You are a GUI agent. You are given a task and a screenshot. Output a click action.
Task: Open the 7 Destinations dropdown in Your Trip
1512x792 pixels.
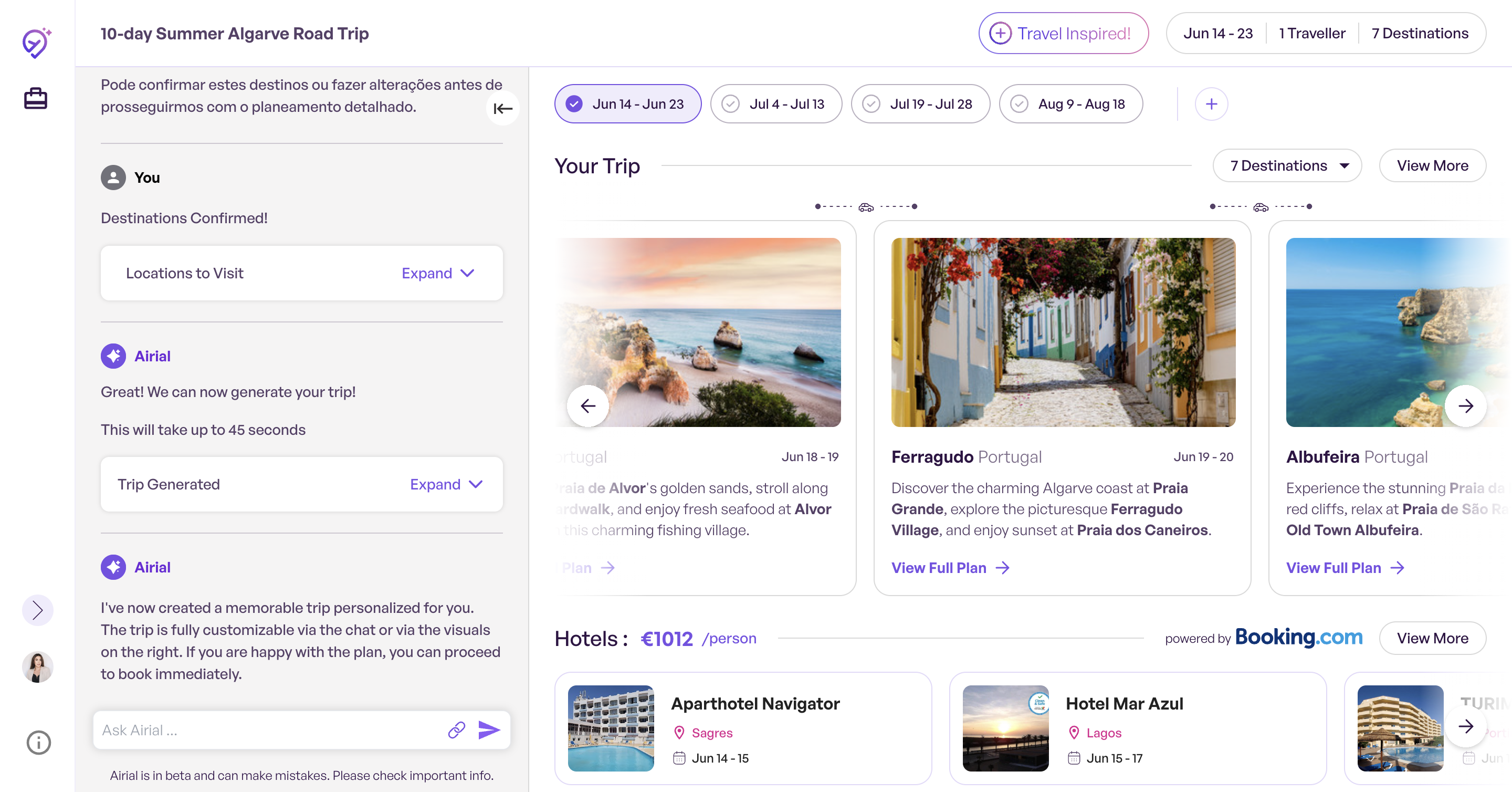(1287, 165)
